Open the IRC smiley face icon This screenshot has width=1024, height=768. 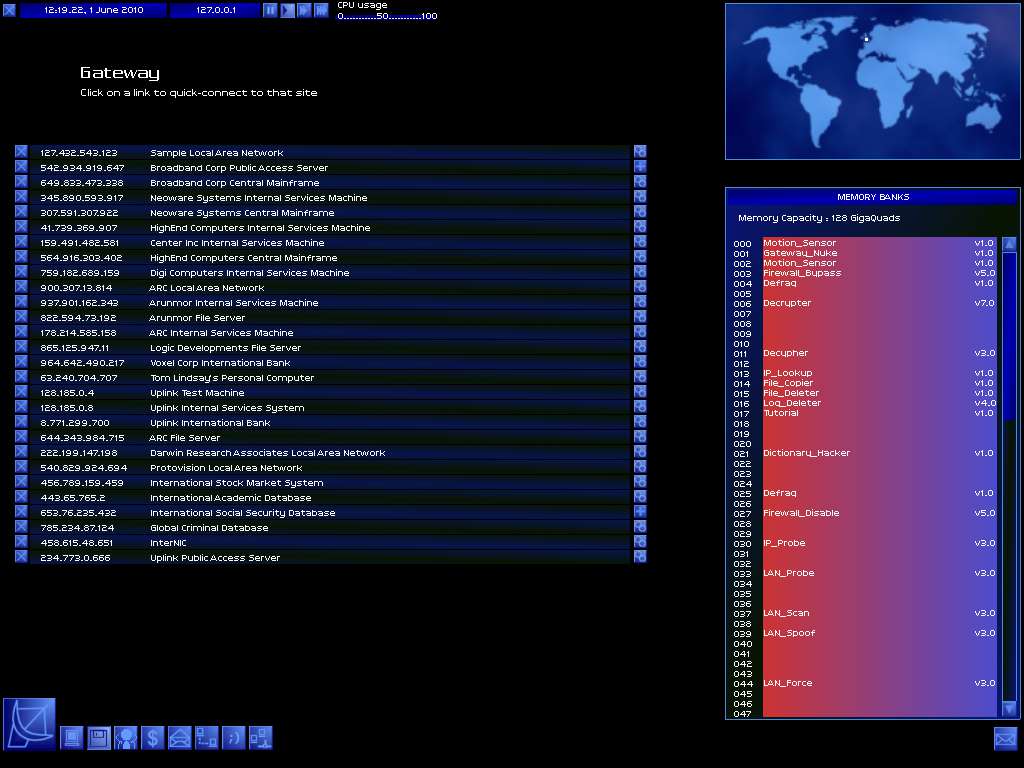(233, 738)
